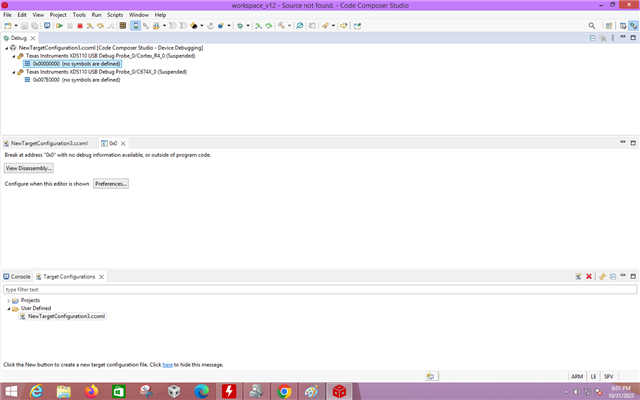Open the dropdown next to the Load Program icon
This screenshot has height=400, width=640.
(x=229, y=26)
